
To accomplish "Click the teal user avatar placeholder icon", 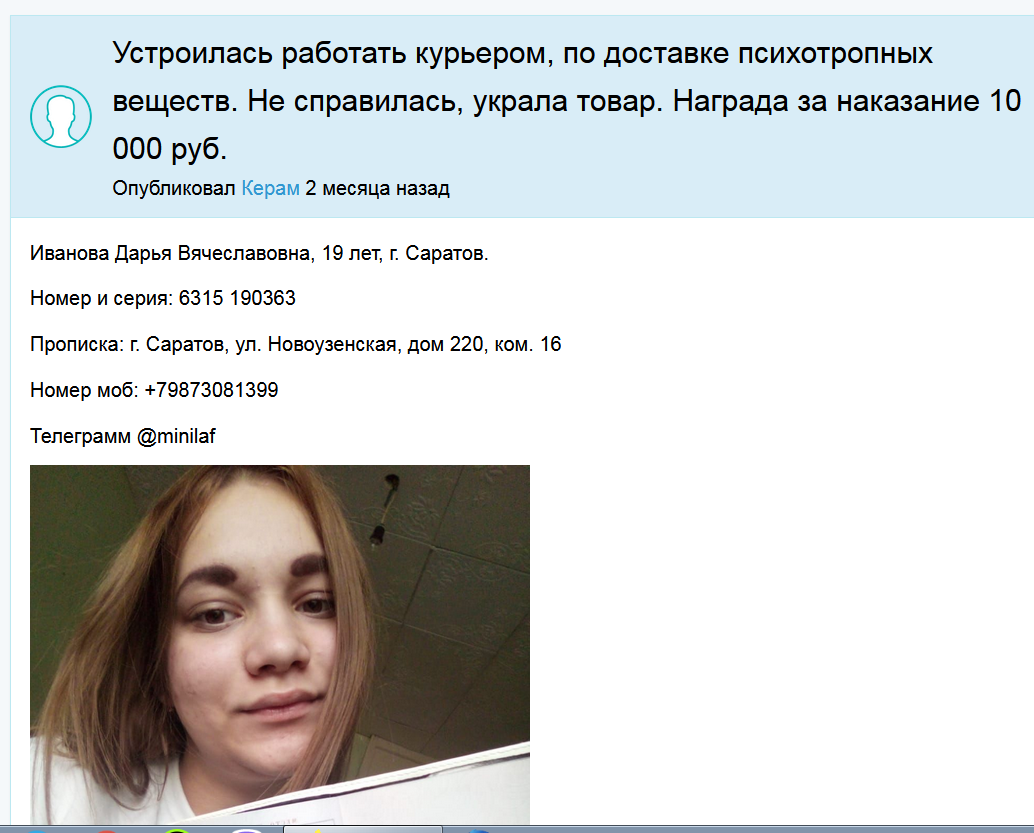I will [x=61, y=117].
